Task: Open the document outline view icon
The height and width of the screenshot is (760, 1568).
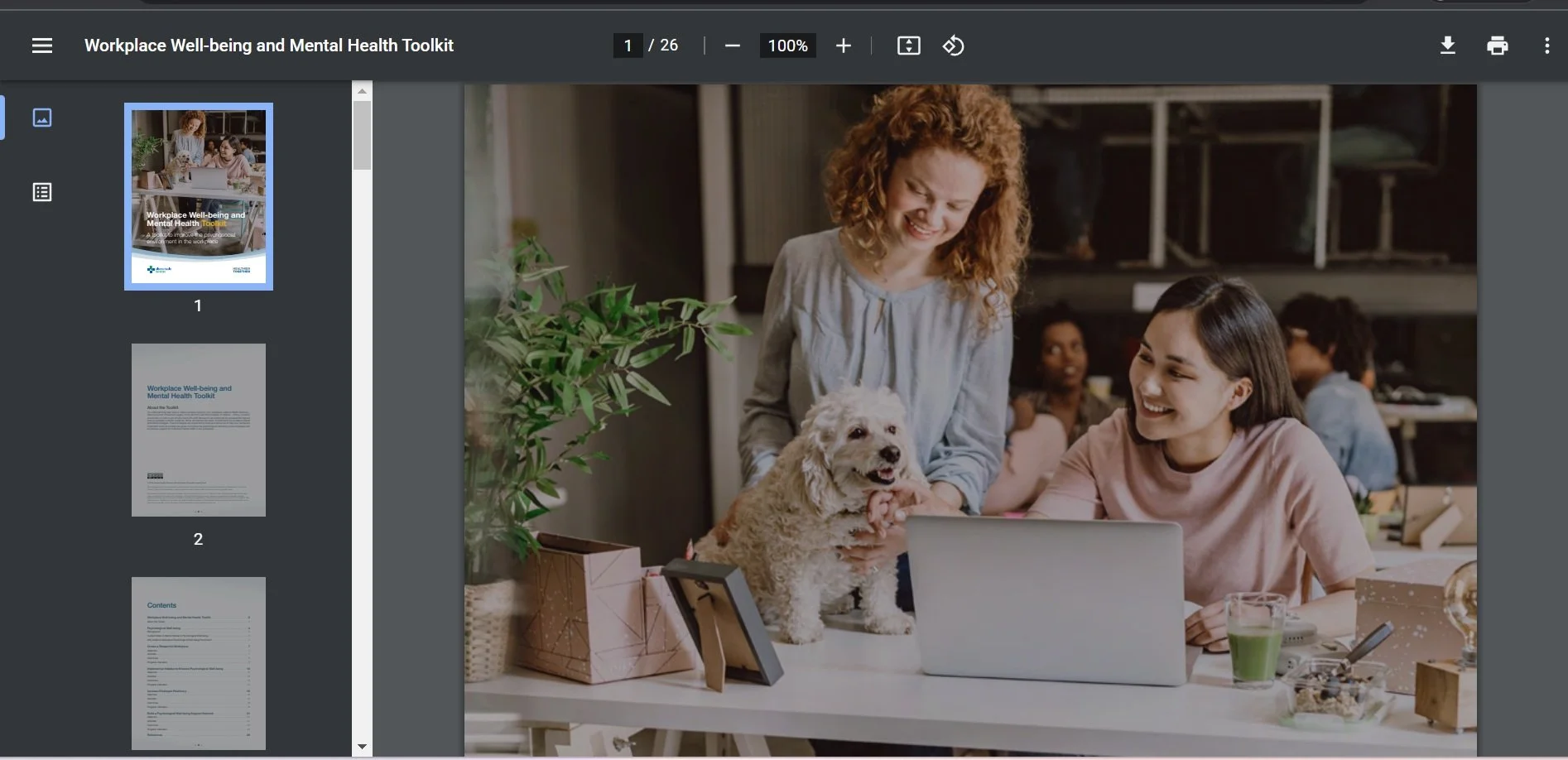Action: pyautogui.click(x=42, y=192)
